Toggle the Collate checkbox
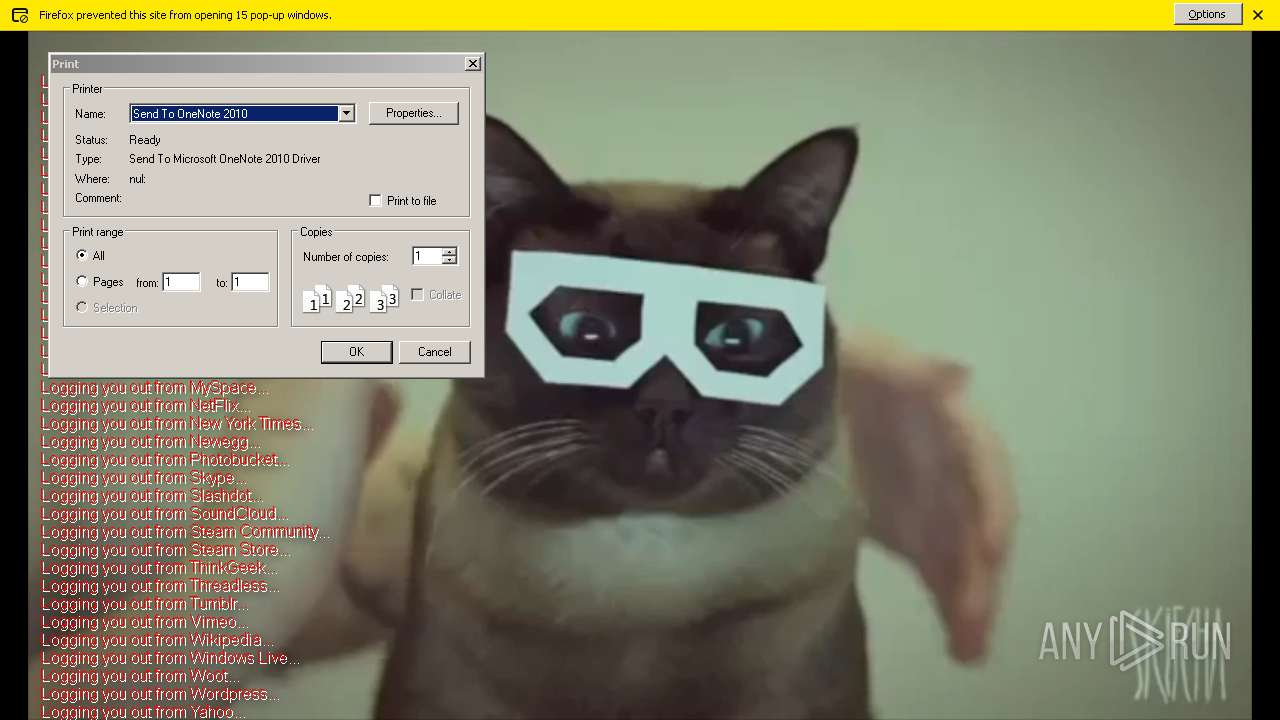1280x720 pixels. 417,294
